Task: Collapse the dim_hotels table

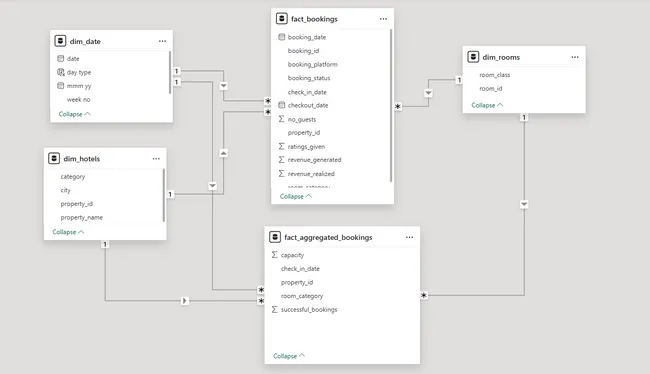Action: (68, 232)
